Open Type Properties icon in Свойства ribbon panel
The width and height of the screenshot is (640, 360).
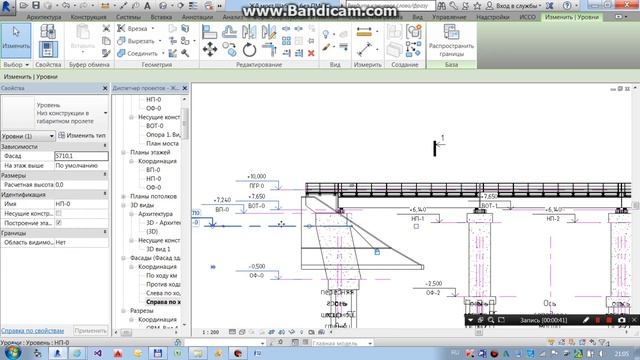point(48,32)
